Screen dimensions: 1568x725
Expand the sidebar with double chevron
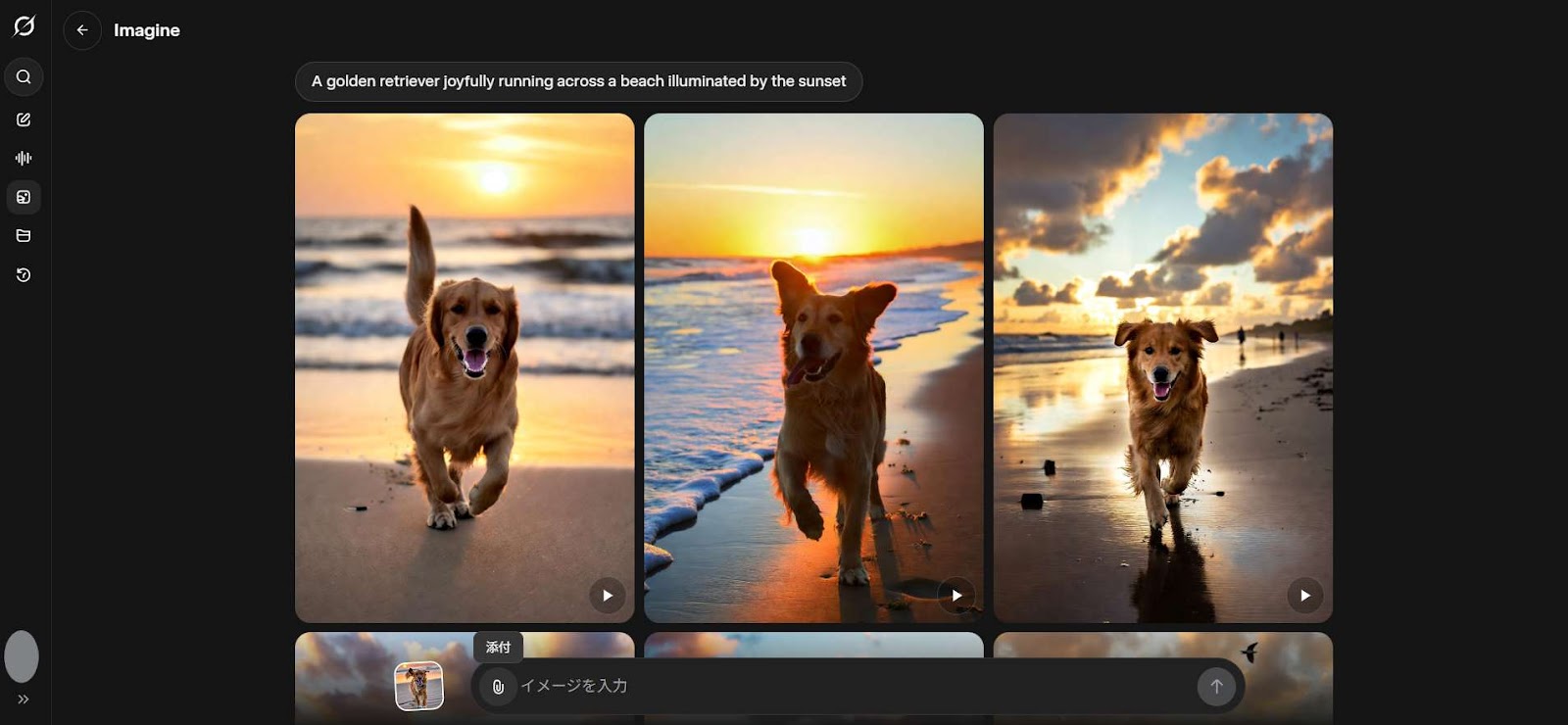(x=24, y=700)
